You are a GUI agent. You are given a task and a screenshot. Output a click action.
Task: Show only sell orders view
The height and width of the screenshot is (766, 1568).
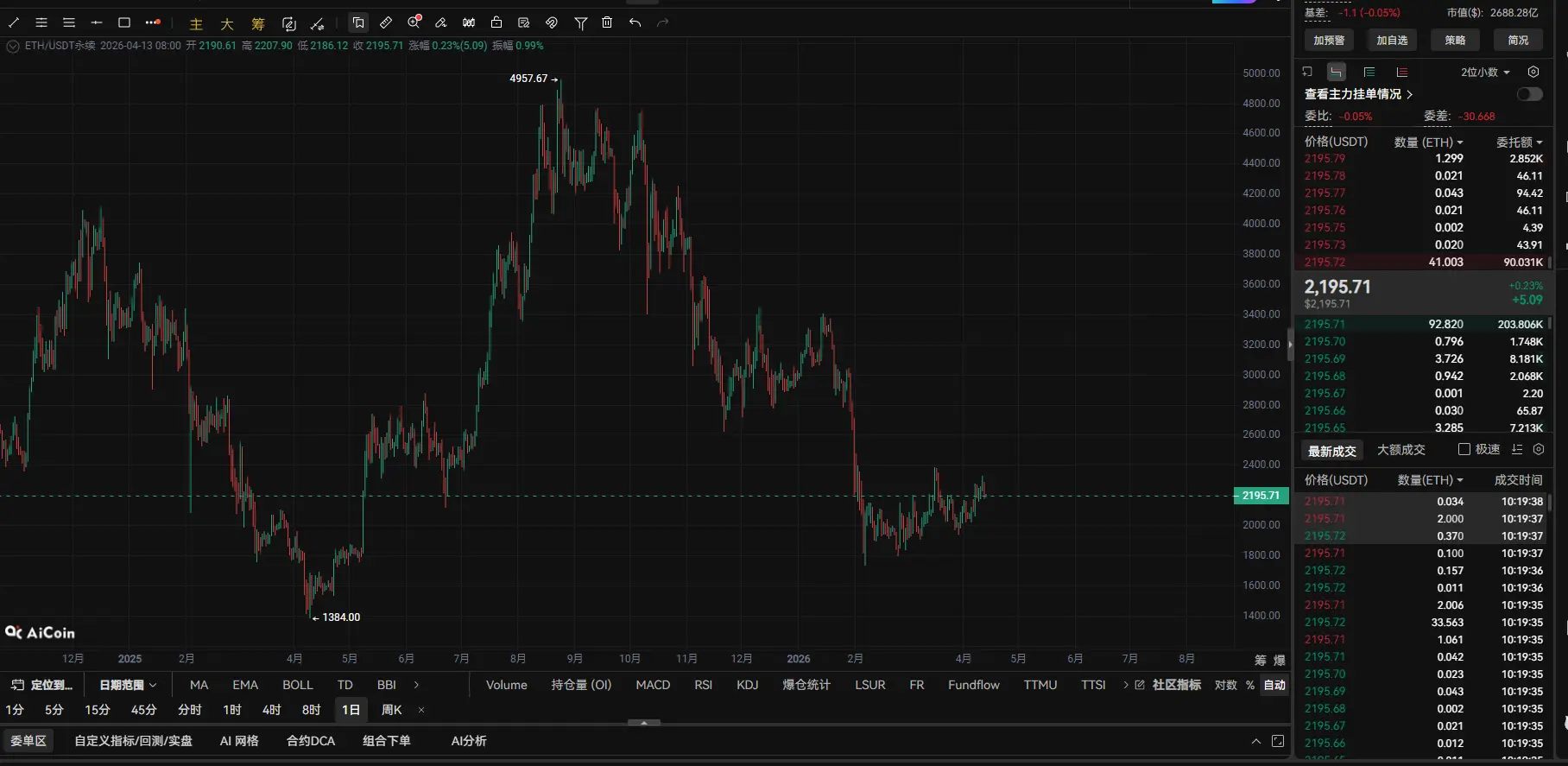pyautogui.click(x=1402, y=72)
